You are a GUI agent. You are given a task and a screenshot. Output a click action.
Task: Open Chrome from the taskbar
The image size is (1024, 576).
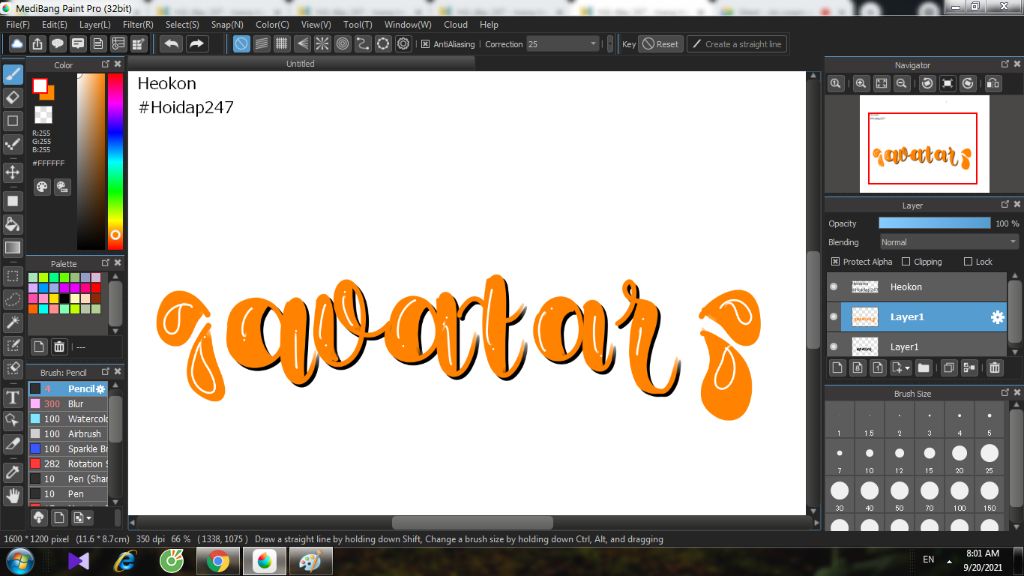coord(217,561)
